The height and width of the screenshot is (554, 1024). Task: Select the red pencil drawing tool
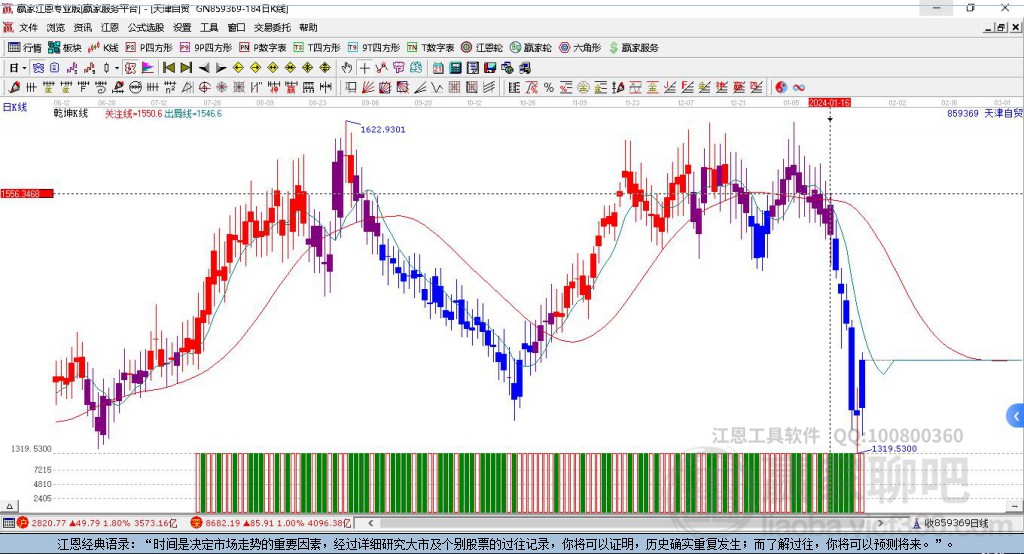coord(14,88)
